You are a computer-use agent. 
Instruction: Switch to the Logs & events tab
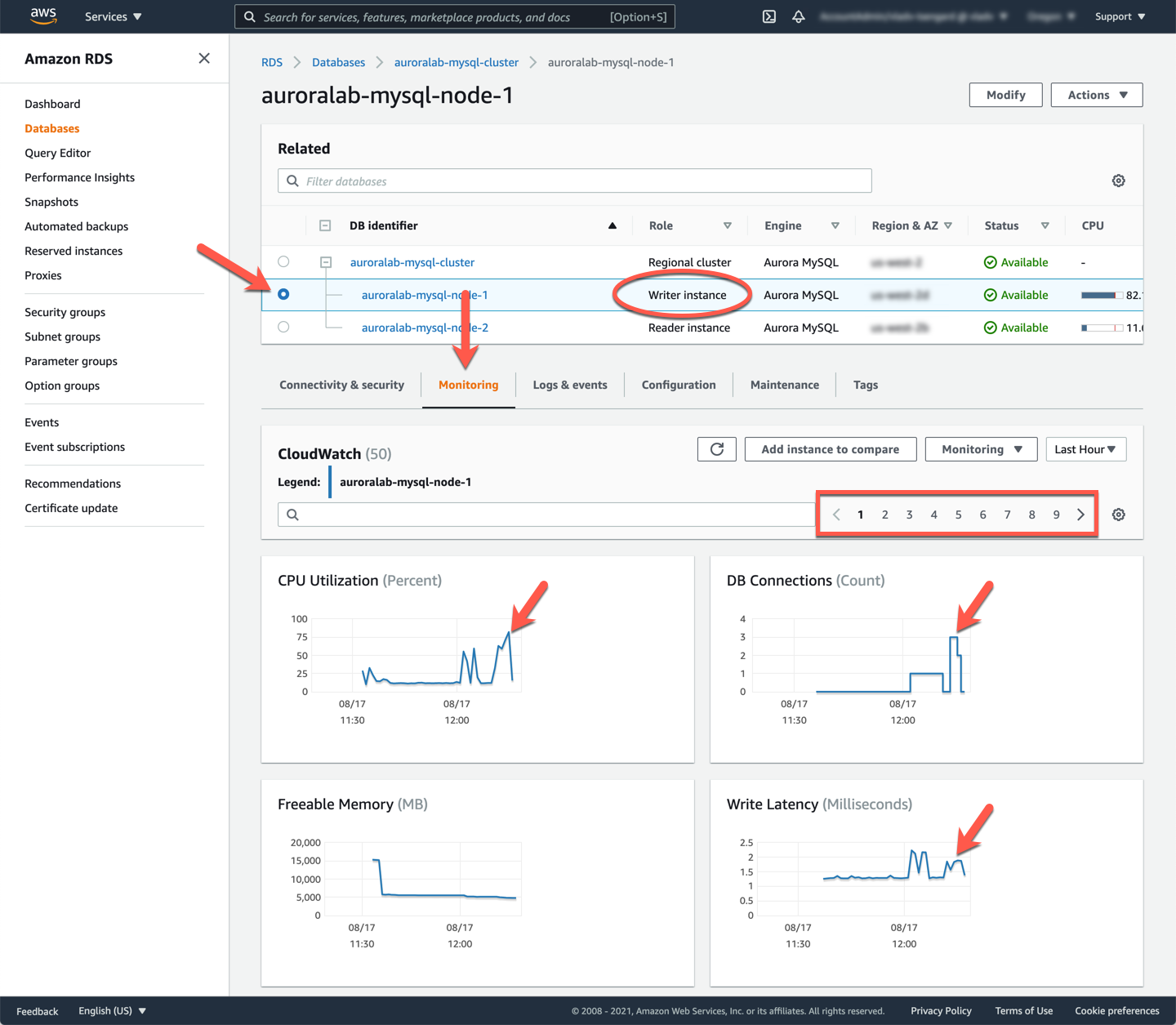click(569, 385)
